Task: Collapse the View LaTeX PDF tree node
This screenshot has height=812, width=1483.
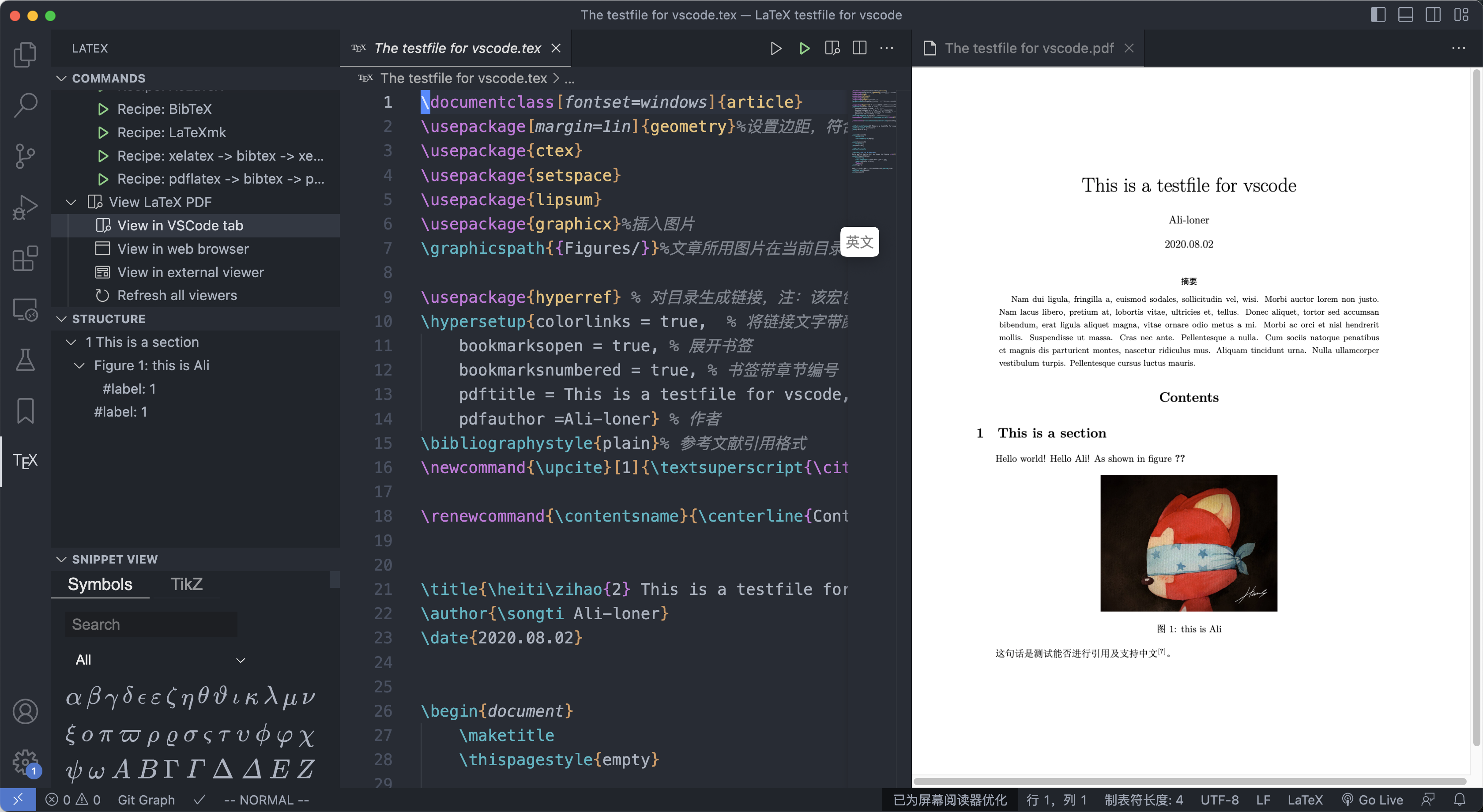Action: (x=72, y=203)
